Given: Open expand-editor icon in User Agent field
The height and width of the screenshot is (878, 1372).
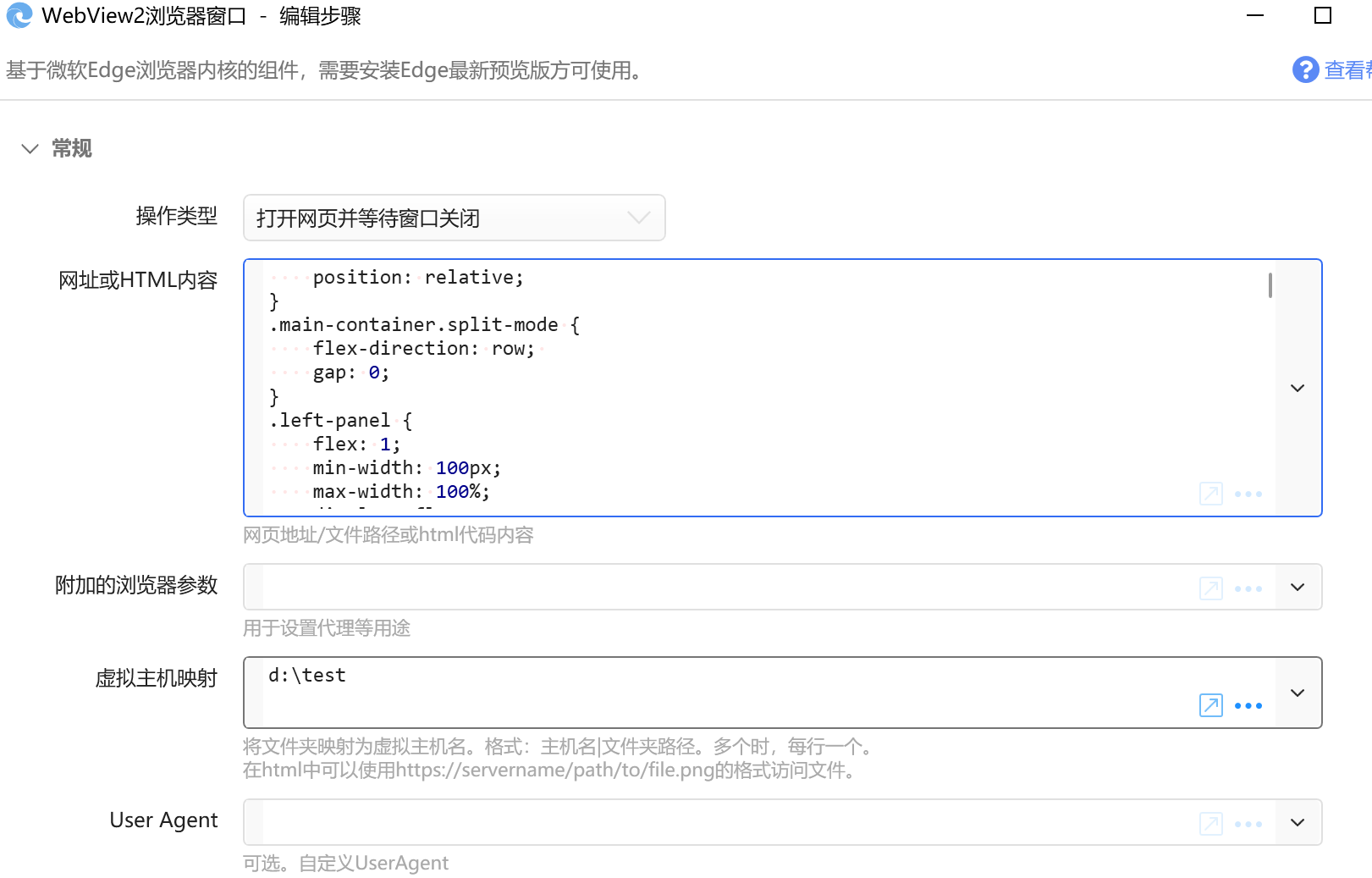Looking at the screenshot, I should 1211,824.
